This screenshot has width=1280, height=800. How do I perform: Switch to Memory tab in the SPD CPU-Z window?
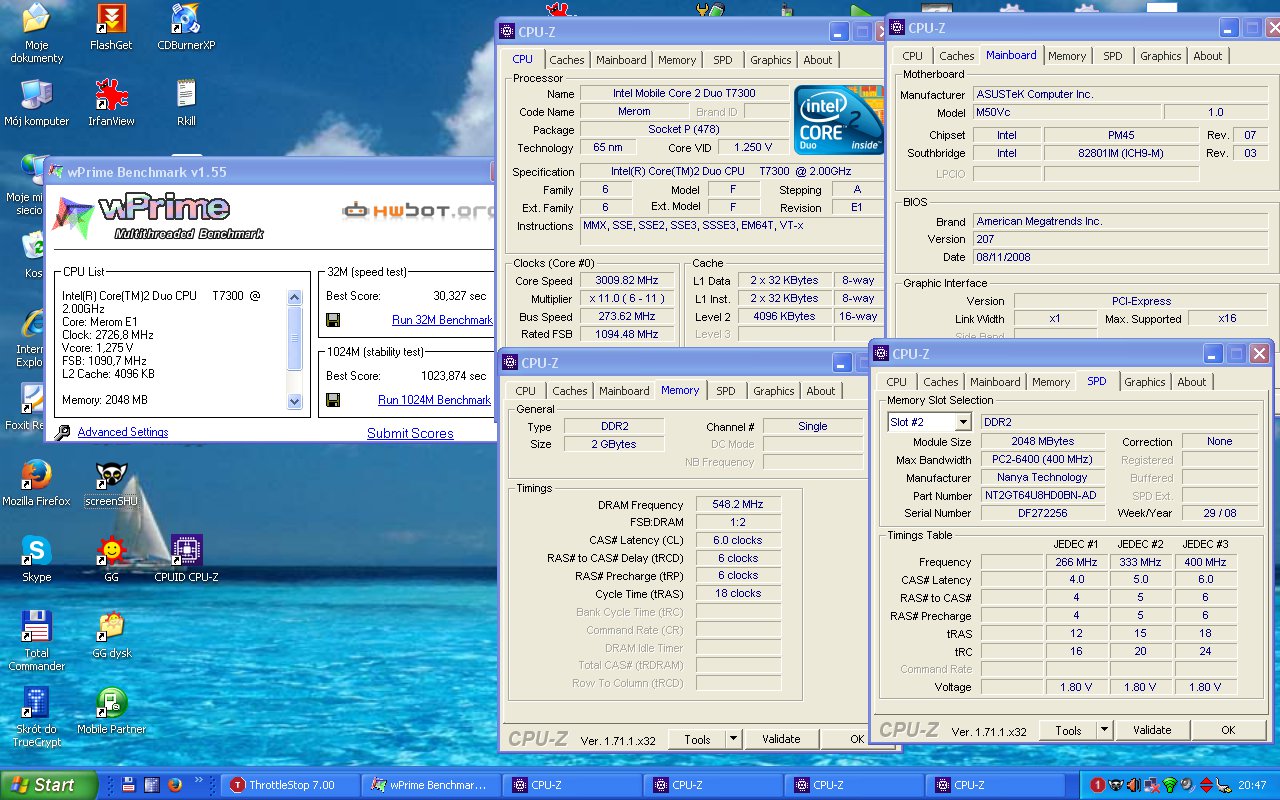click(x=1051, y=382)
